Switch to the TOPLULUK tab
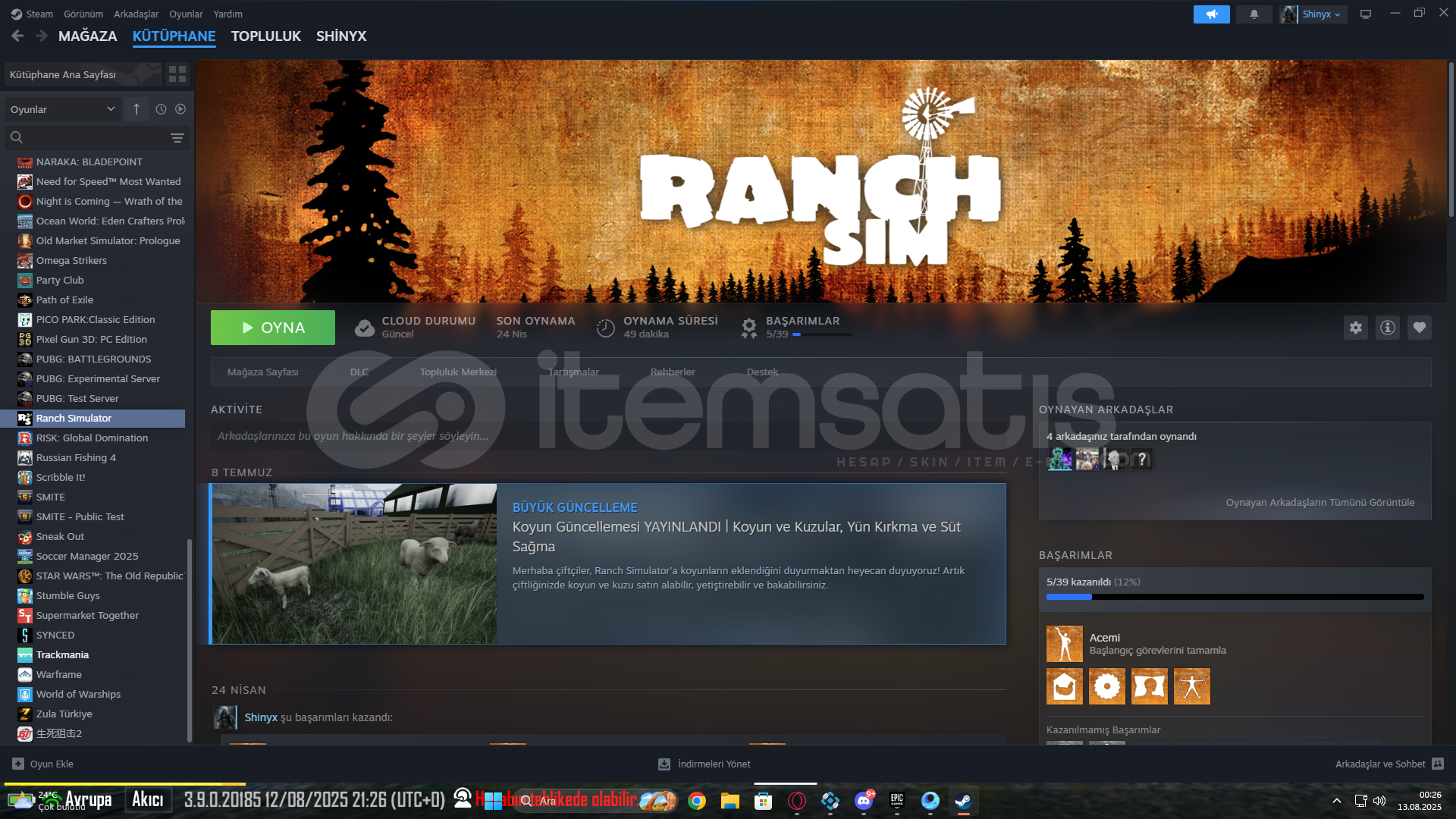The width and height of the screenshot is (1456, 819). 266,36
